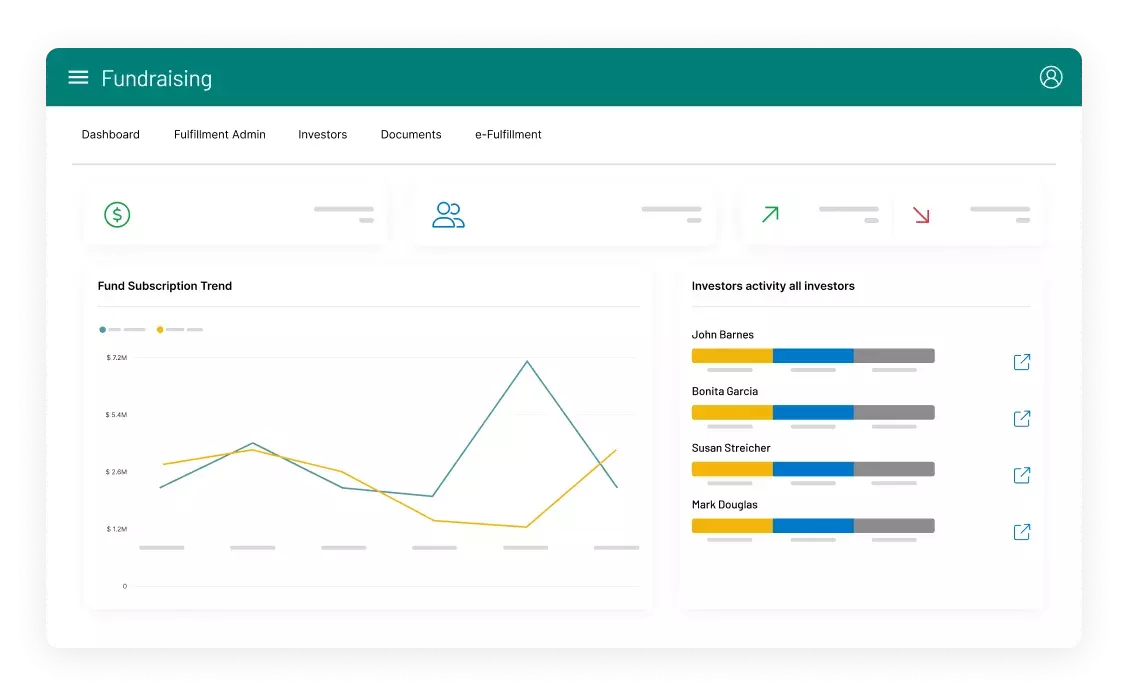Viewport: 1130px width, 696px height.
Task: Click the red downward trend arrow
Action: (x=921, y=214)
